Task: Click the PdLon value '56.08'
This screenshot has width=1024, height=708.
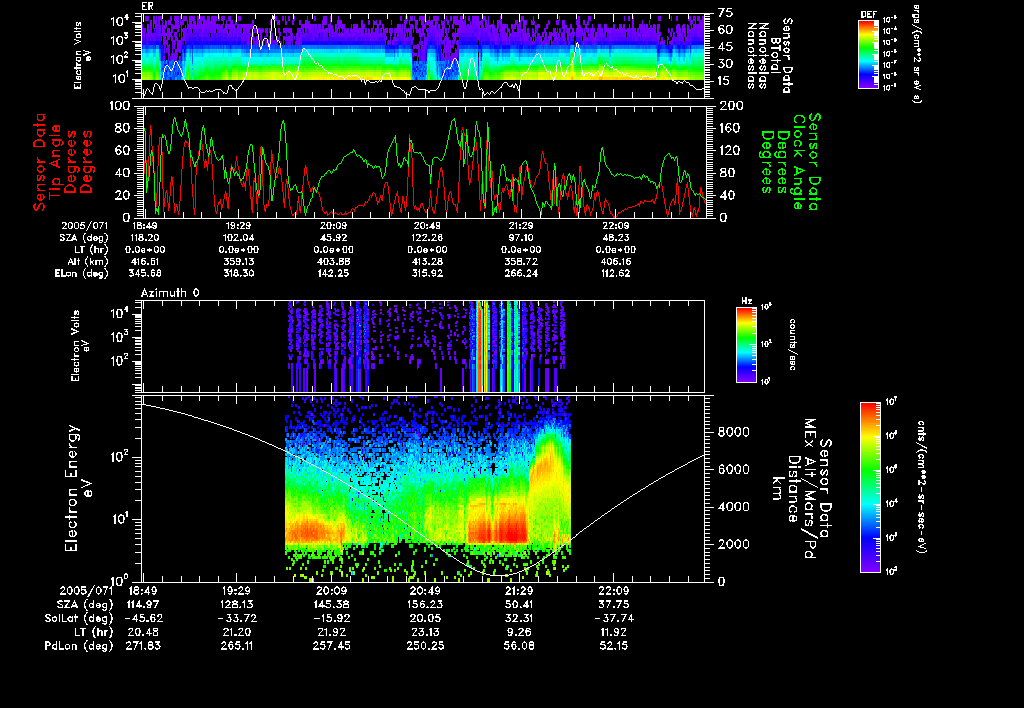Action: point(519,646)
